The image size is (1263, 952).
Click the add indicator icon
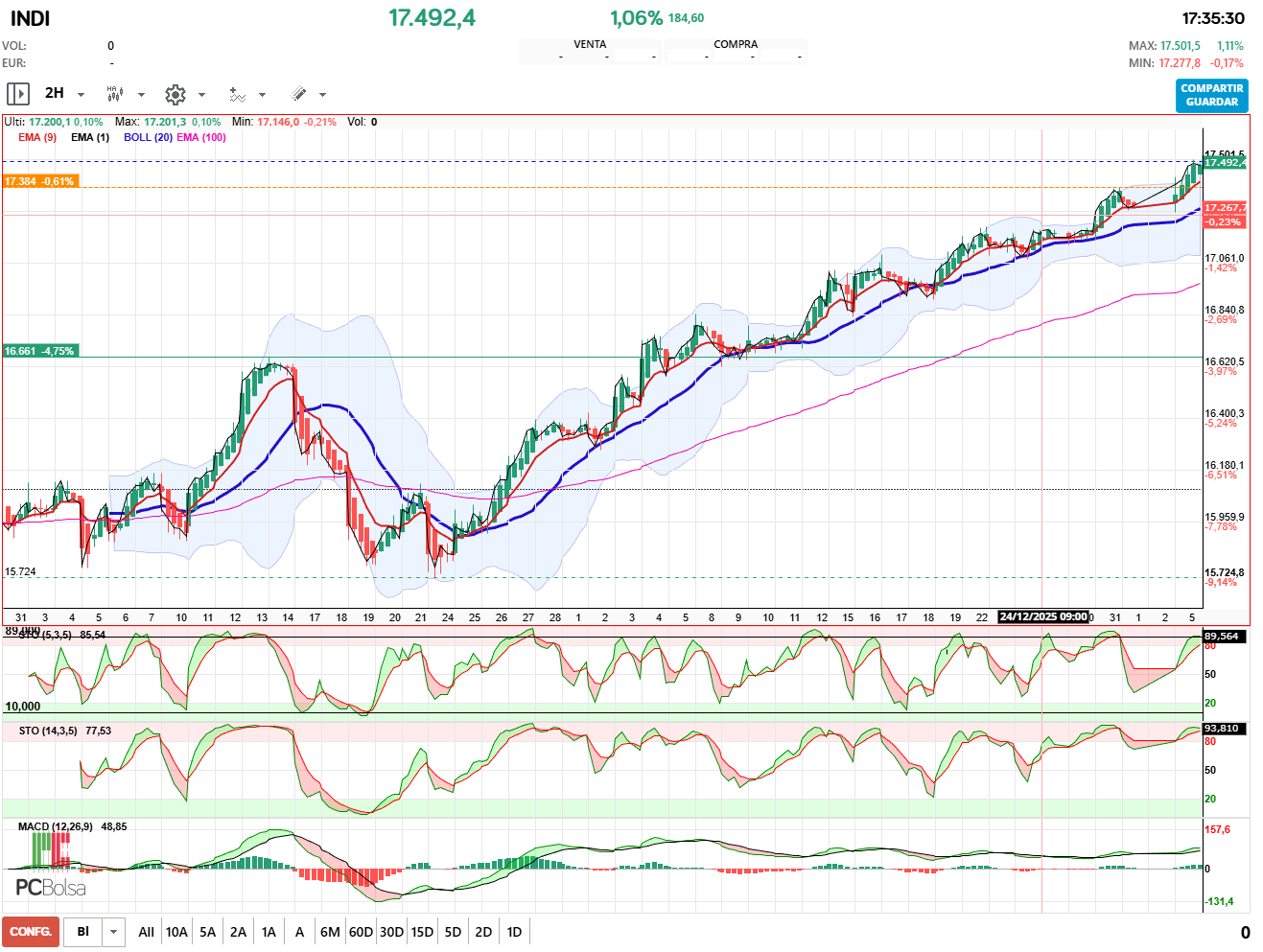[x=237, y=94]
